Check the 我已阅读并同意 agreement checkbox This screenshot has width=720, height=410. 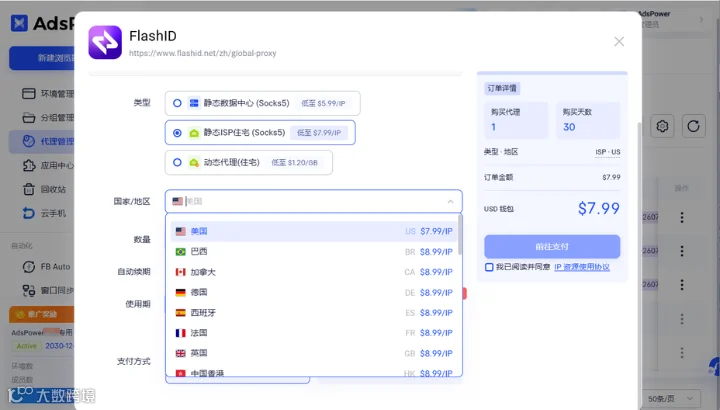[x=489, y=267]
